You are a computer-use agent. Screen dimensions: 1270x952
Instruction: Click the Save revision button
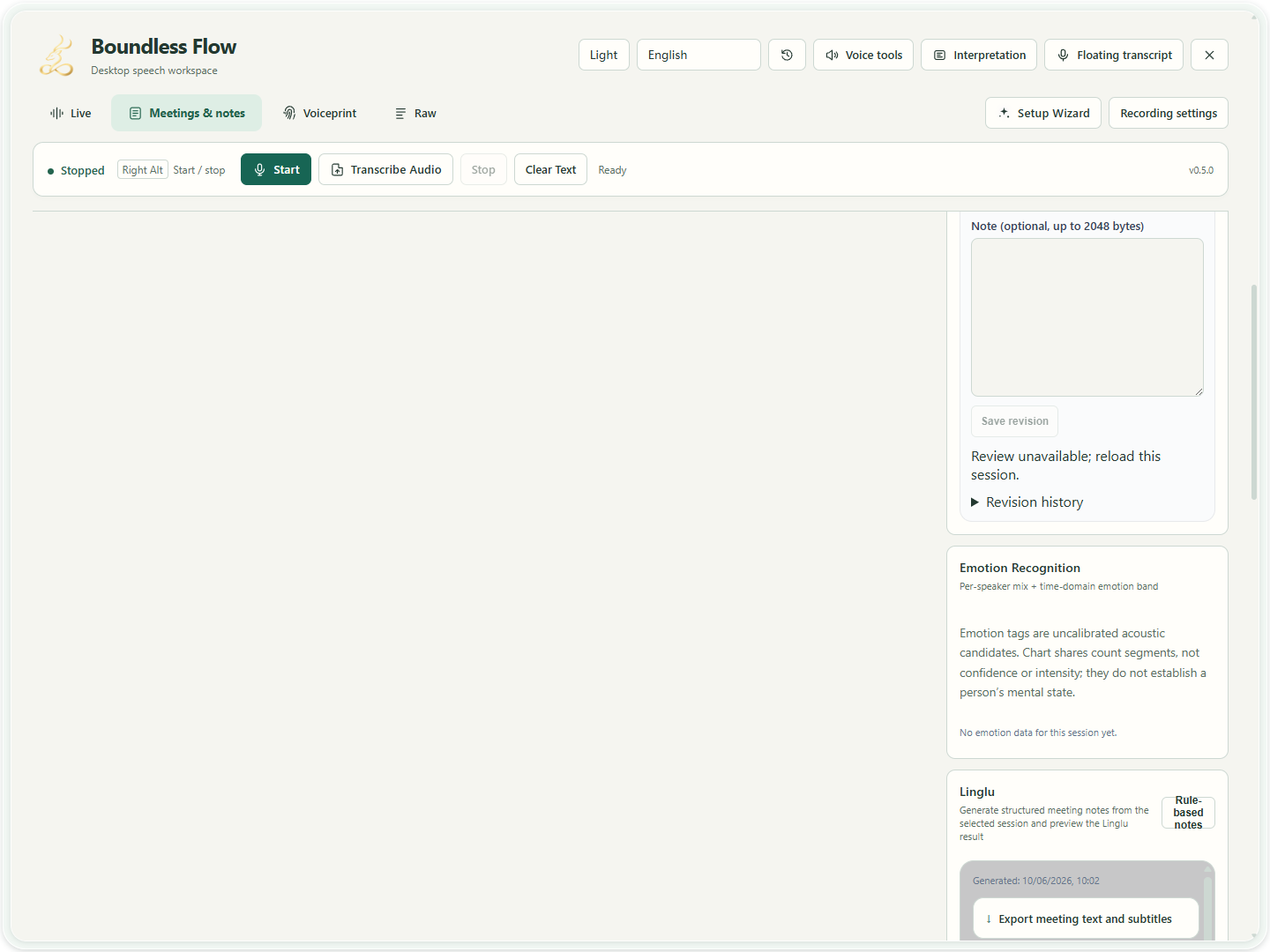1014,421
